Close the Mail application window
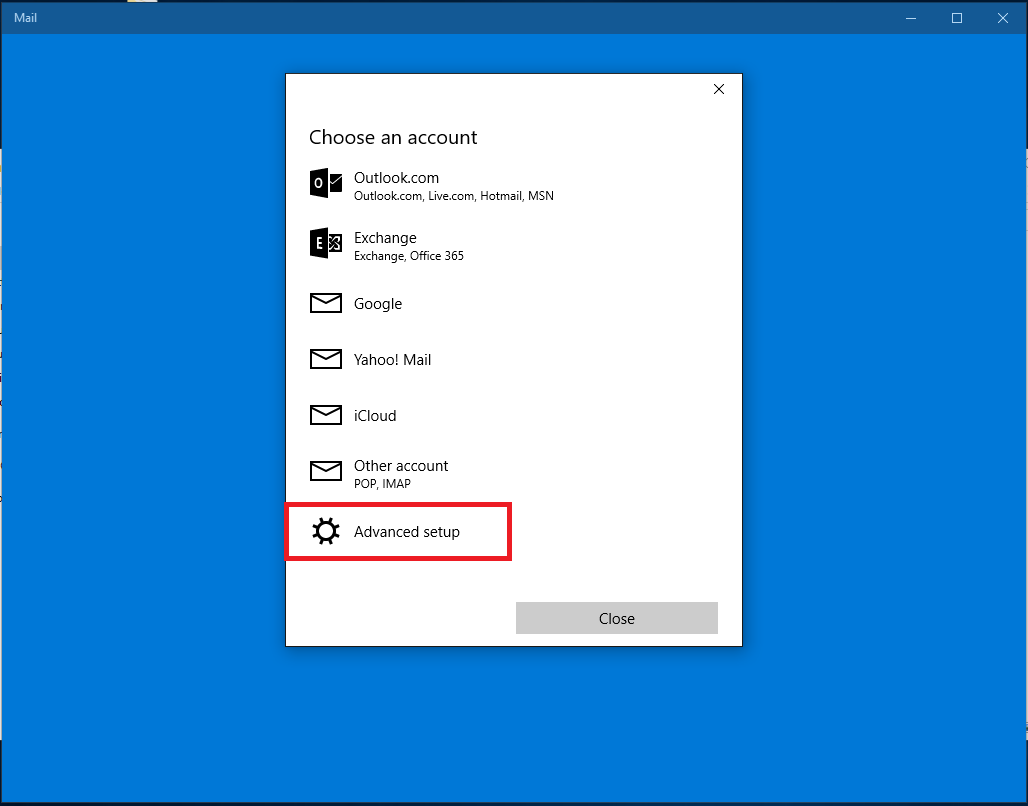This screenshot has width=1028, height=806. (x=1002, y=18)
